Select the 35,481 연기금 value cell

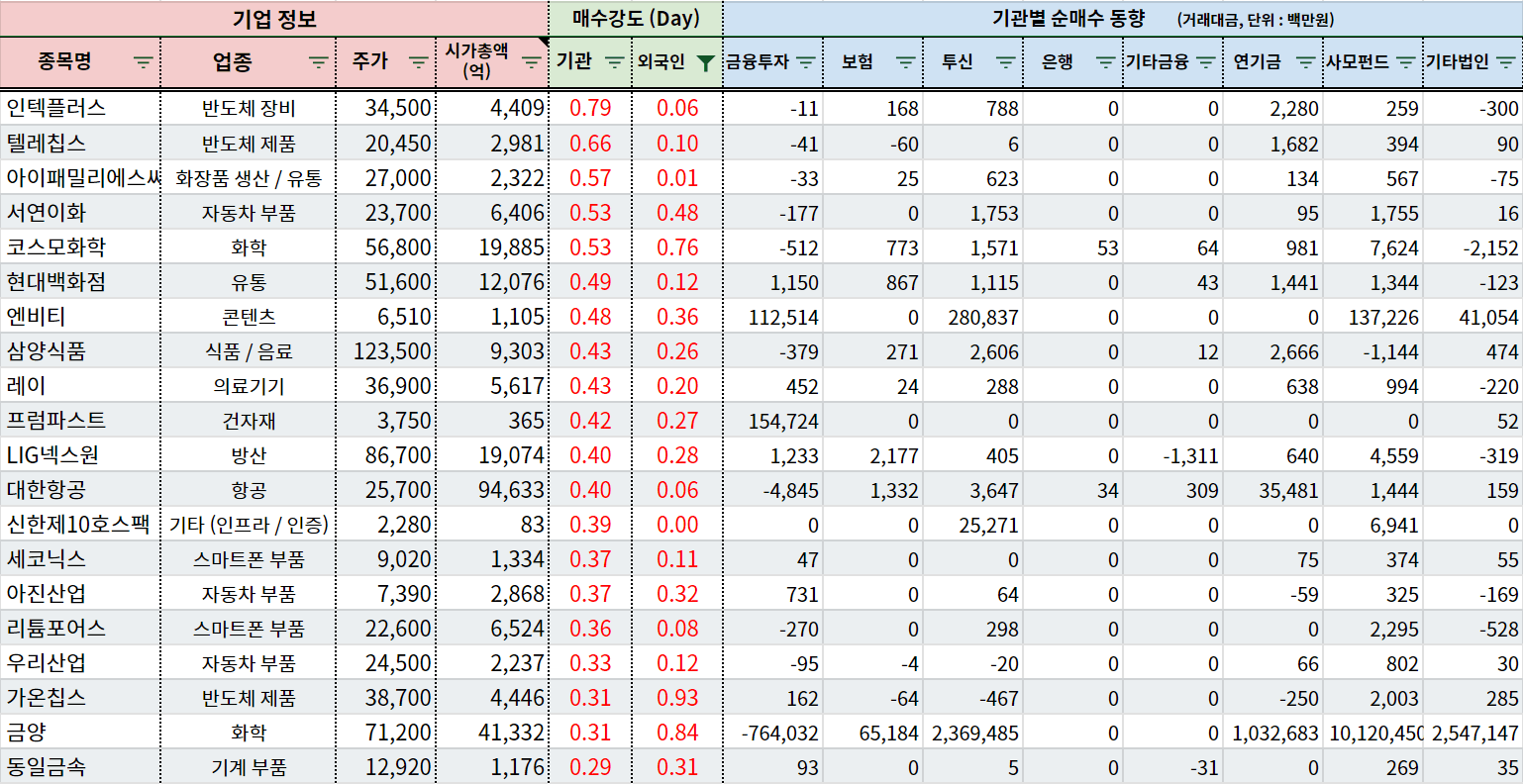(x=1273, y=490)
